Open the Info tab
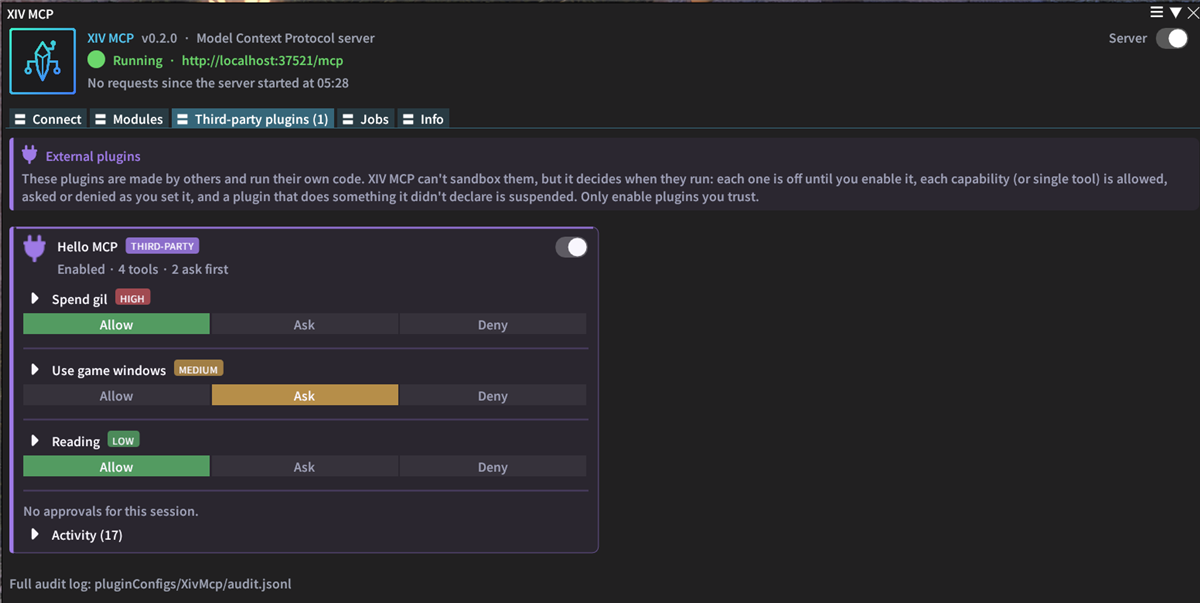This screenshot has height=603, width=1200. coord(424,119)
